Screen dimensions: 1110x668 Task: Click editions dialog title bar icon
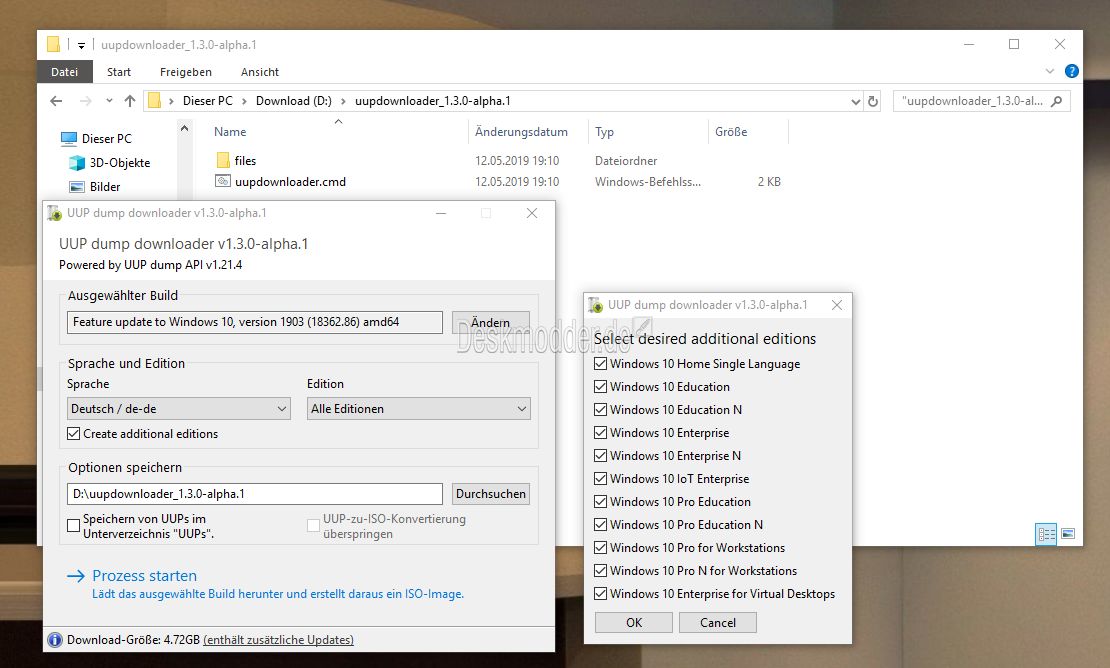(x=595, y=305)
